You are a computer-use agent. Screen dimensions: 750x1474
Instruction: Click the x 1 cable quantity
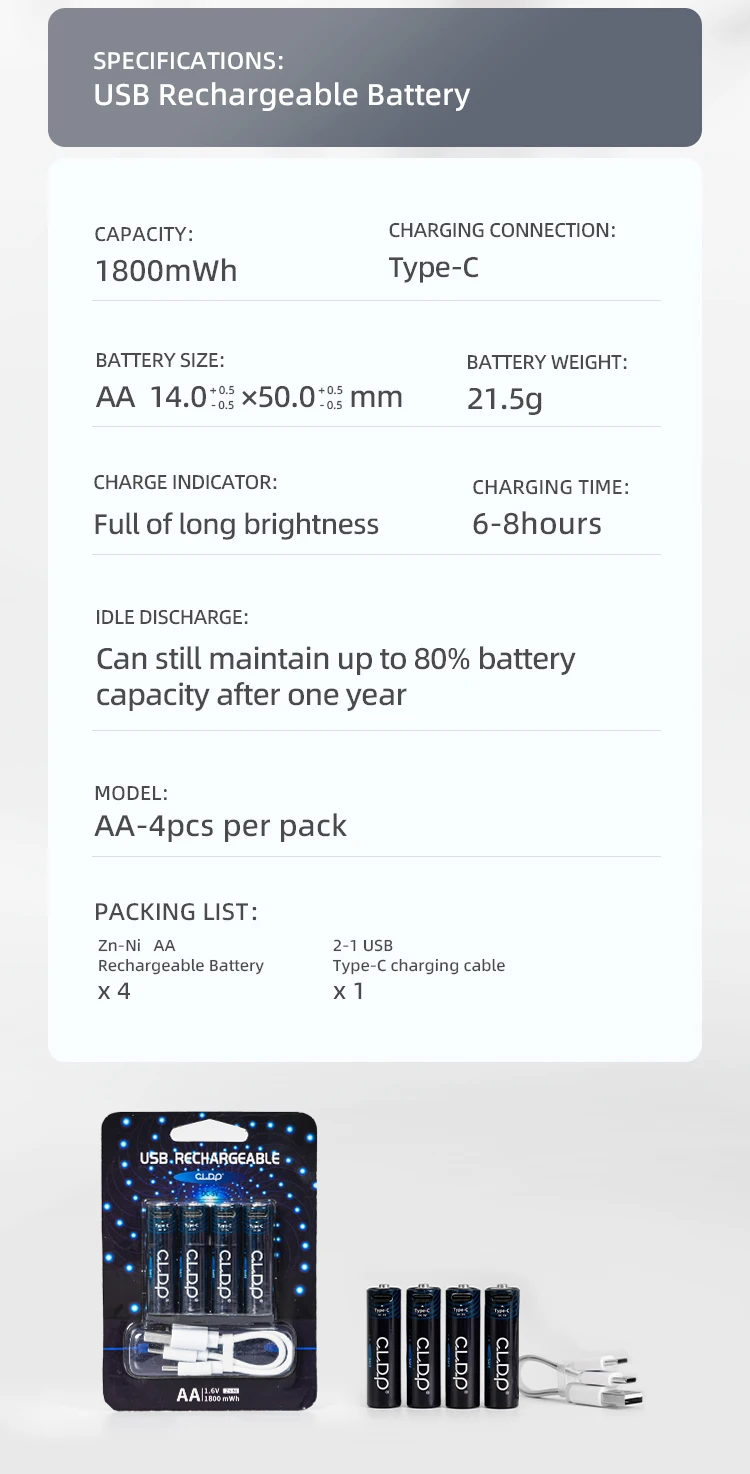pos(348,991)
